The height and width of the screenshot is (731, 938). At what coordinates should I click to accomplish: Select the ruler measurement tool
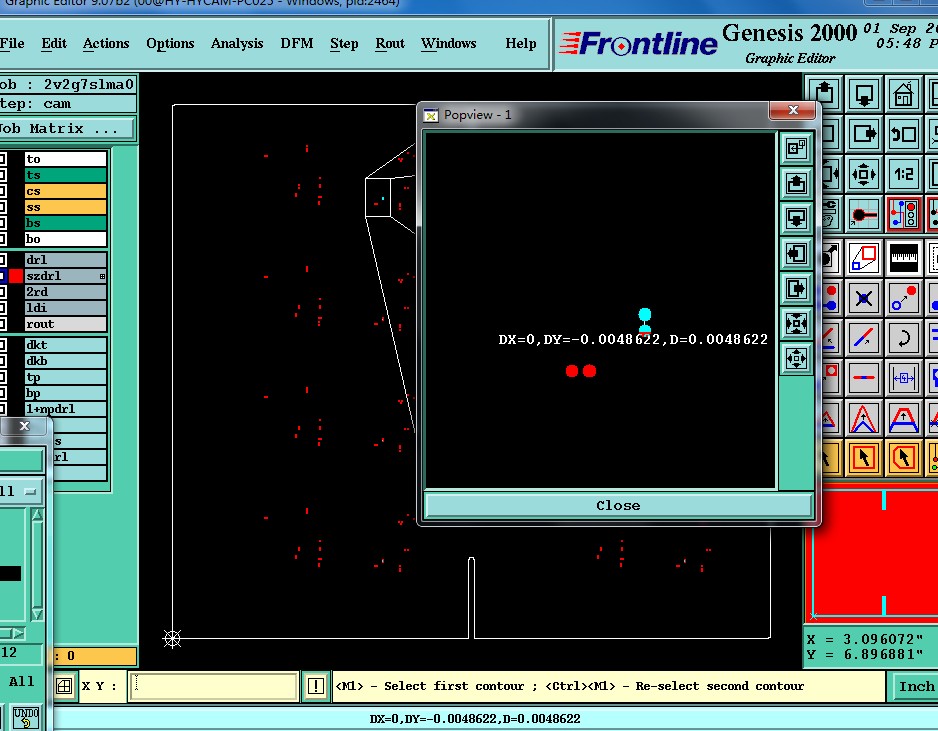[903, 258]
